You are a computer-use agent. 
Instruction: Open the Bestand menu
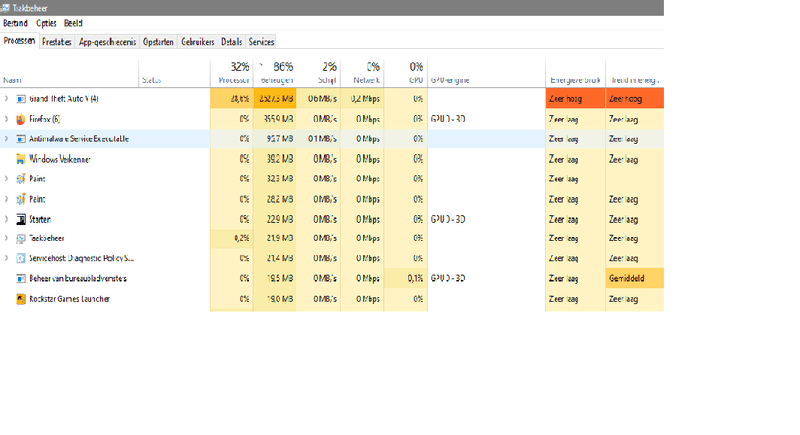pyautogui.click(x=15, y=23)
